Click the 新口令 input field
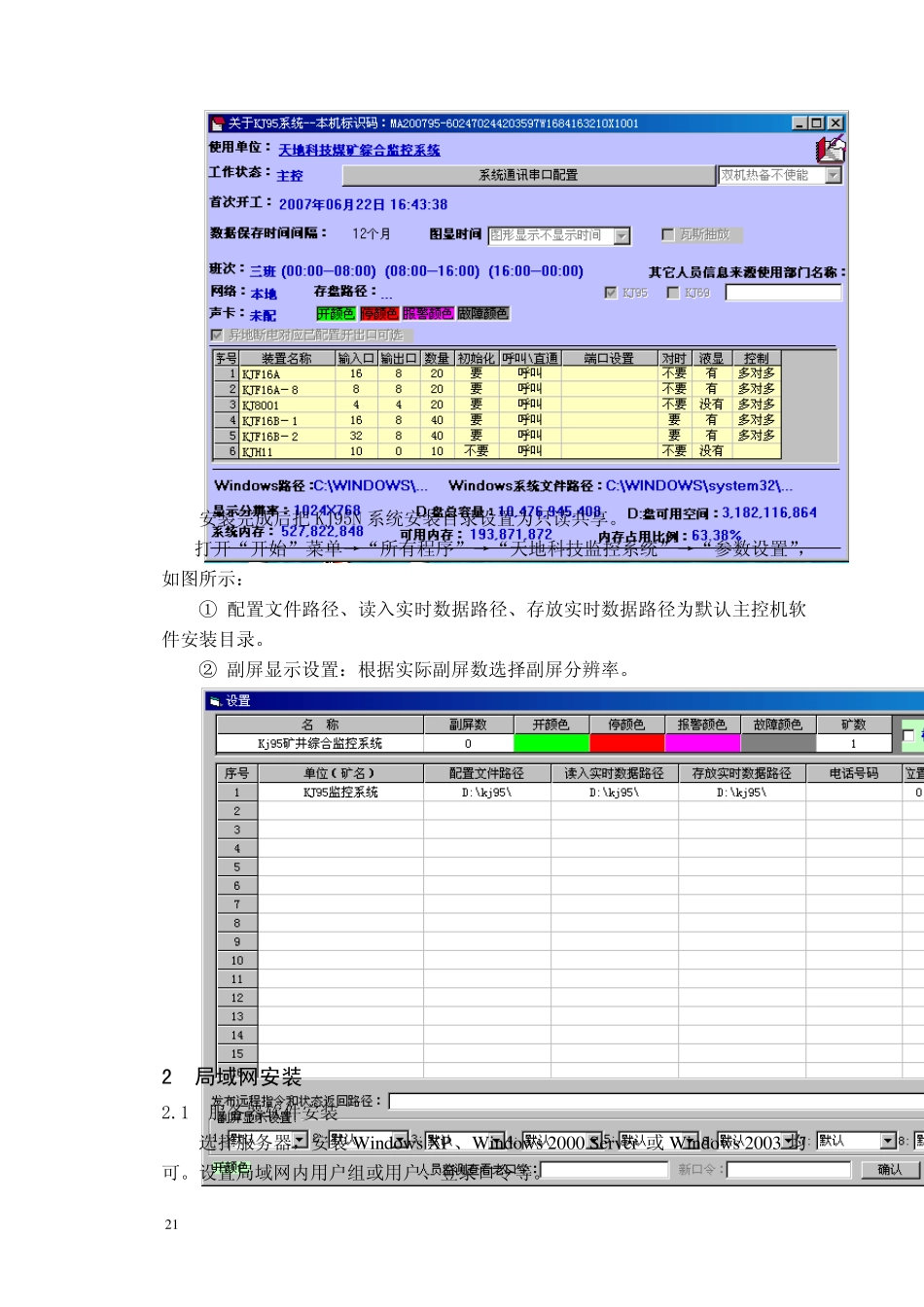The width and height of the screenshot is (924, 1307). [788, 1170]
